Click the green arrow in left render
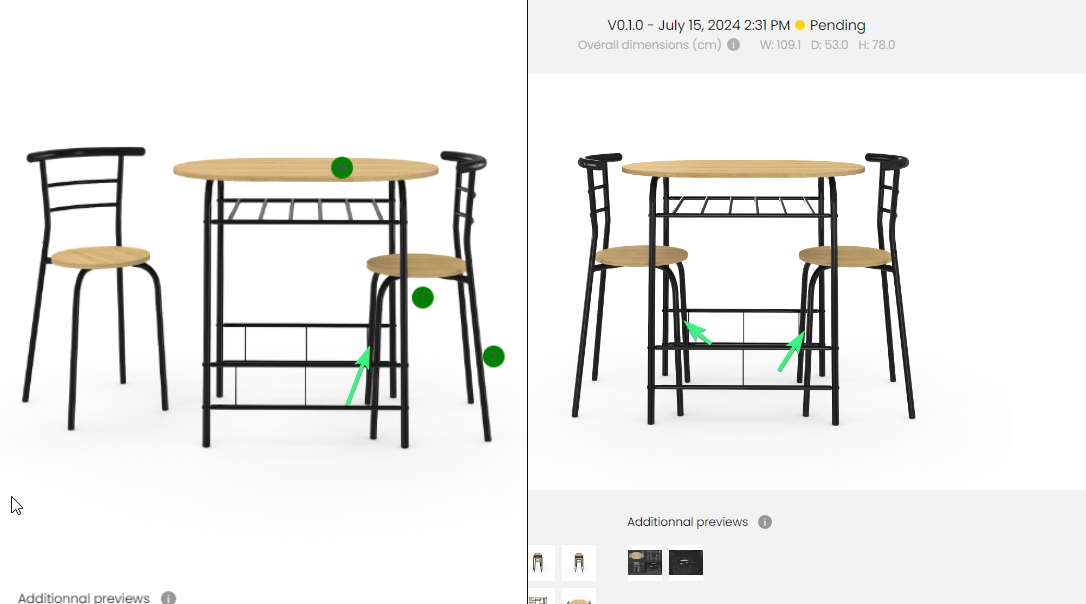Screen dimensions: 1086x604 click(x=358, y=375)
